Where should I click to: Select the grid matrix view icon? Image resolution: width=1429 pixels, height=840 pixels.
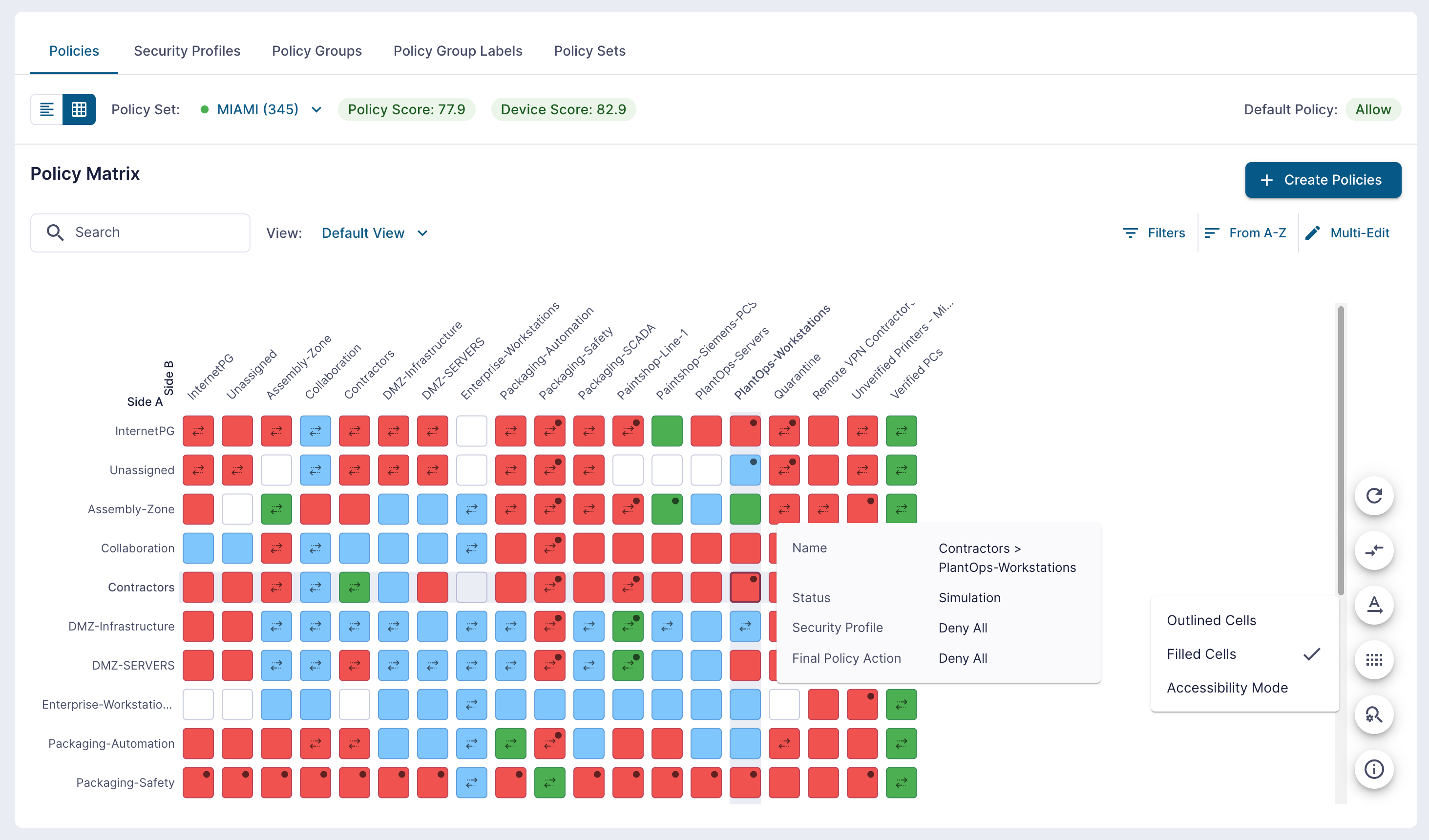click(80, 109)
